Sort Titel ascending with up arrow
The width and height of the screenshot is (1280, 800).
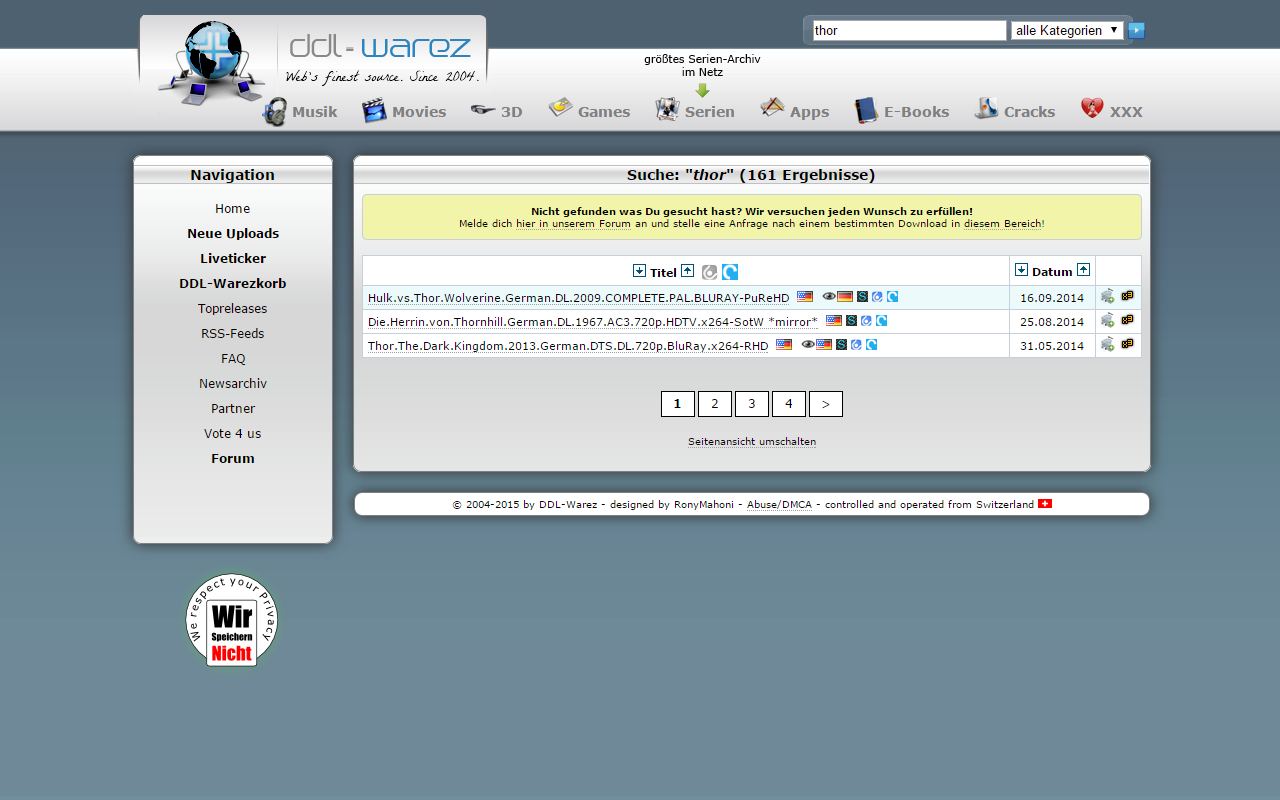pos(687,271)
